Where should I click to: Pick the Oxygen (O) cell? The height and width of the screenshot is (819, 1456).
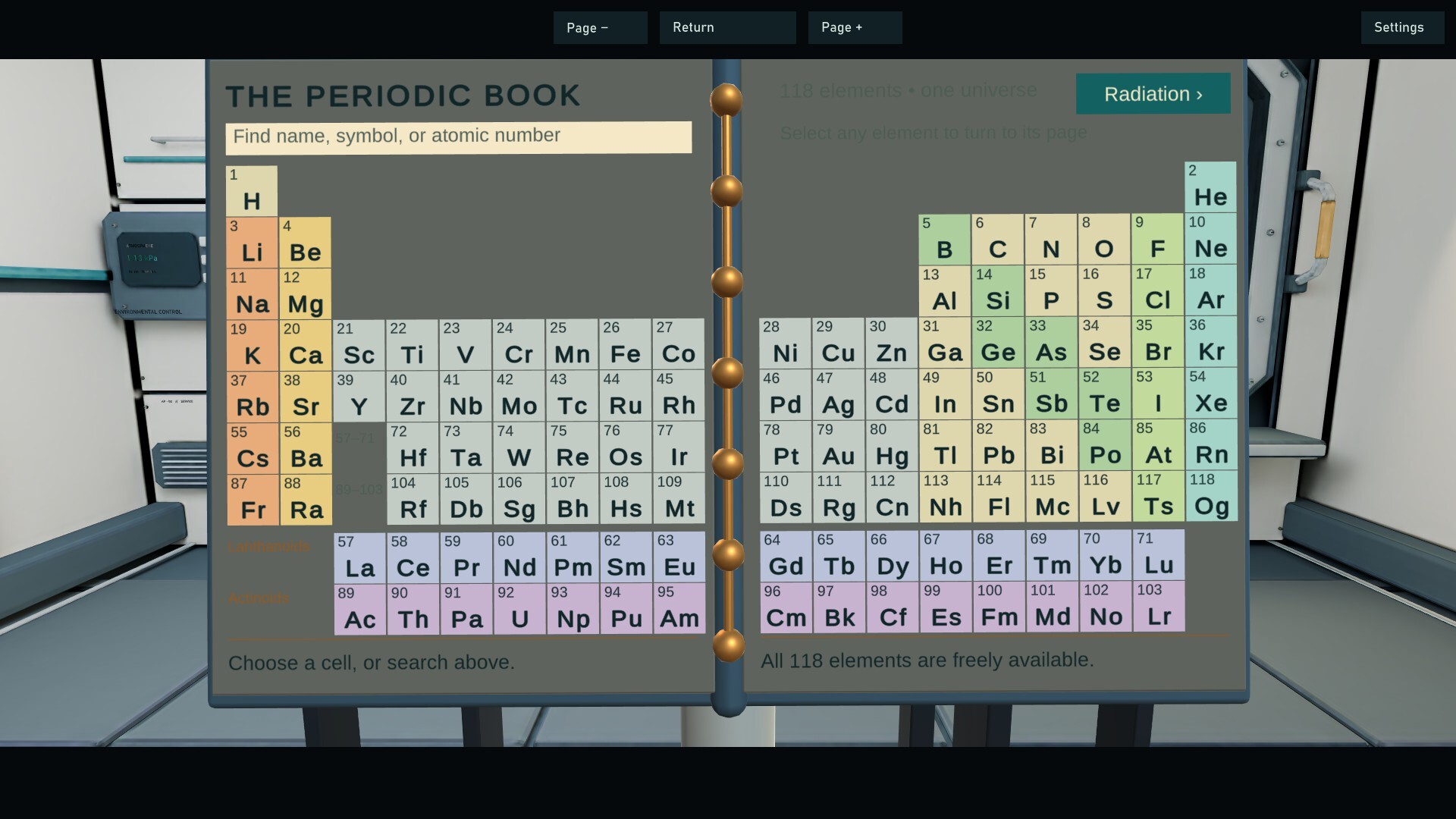(1104, 240)
